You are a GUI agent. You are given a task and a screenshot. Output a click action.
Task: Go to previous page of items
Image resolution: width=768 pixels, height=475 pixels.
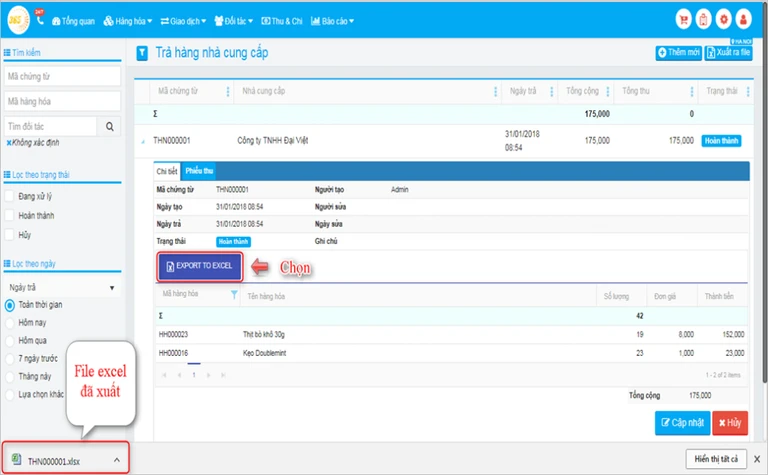click(179, 375)
